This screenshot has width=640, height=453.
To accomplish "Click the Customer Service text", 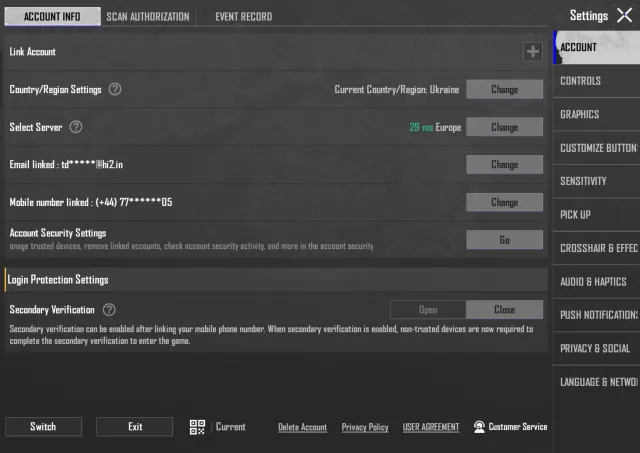I will point(518,427).
